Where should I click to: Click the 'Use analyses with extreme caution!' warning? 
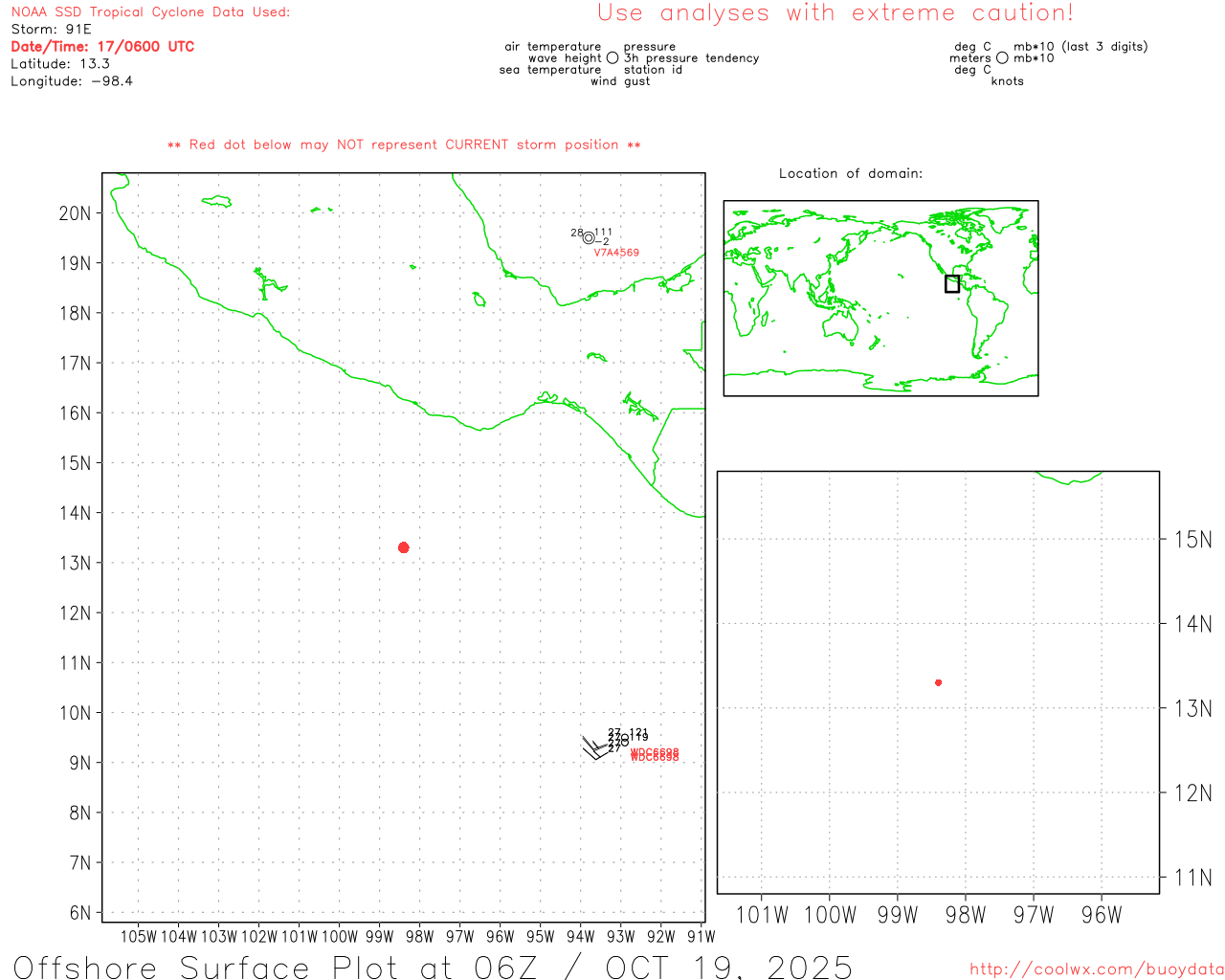[835, 13]
